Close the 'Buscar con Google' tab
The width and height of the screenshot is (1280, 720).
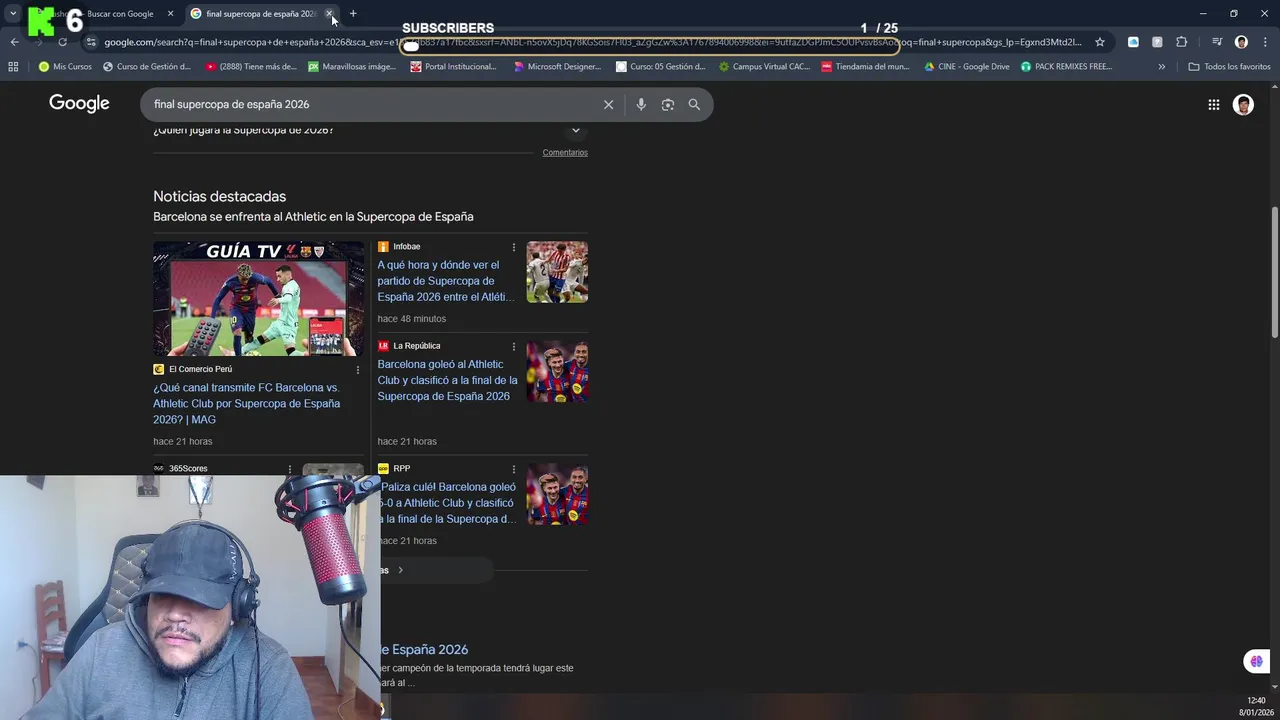[170, 14]
